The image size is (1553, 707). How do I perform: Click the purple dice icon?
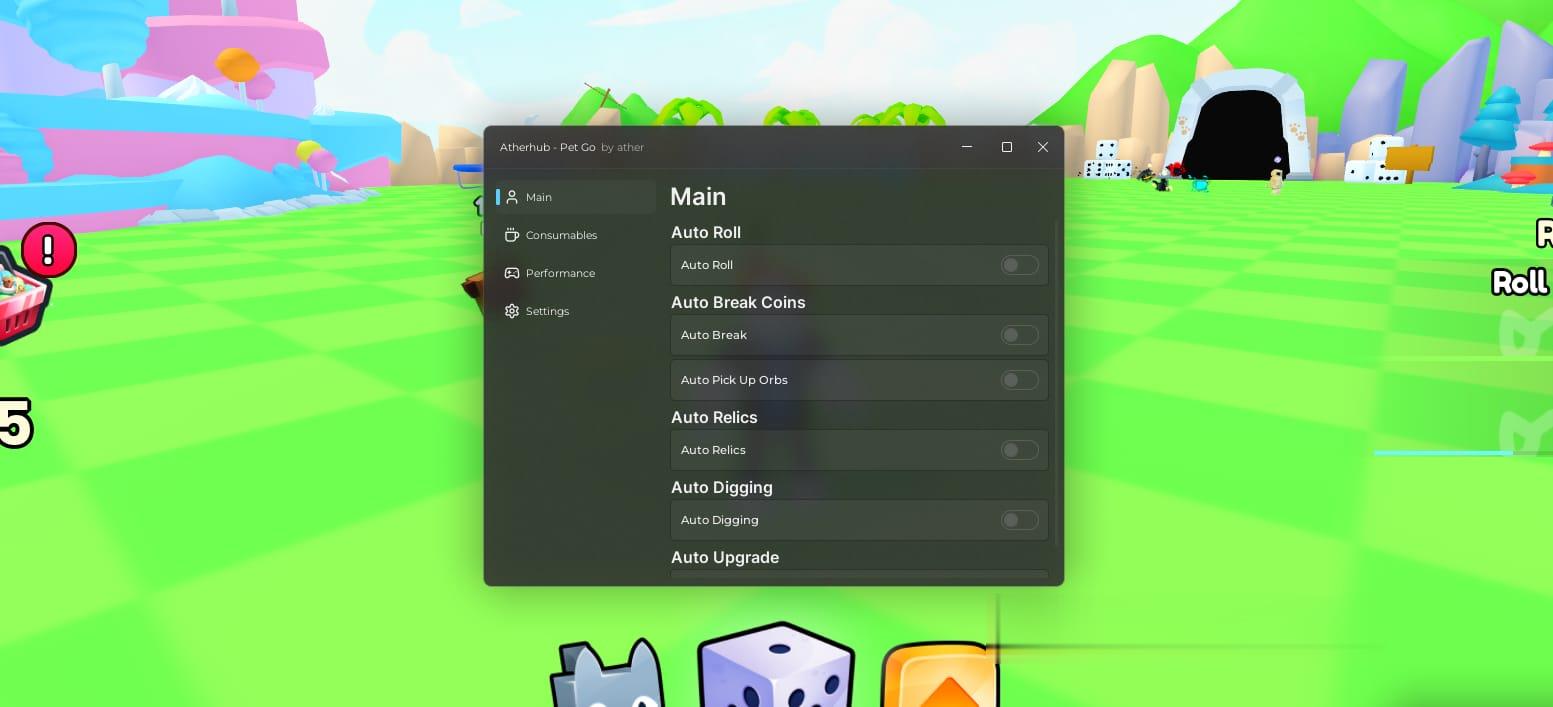point(775,668)
